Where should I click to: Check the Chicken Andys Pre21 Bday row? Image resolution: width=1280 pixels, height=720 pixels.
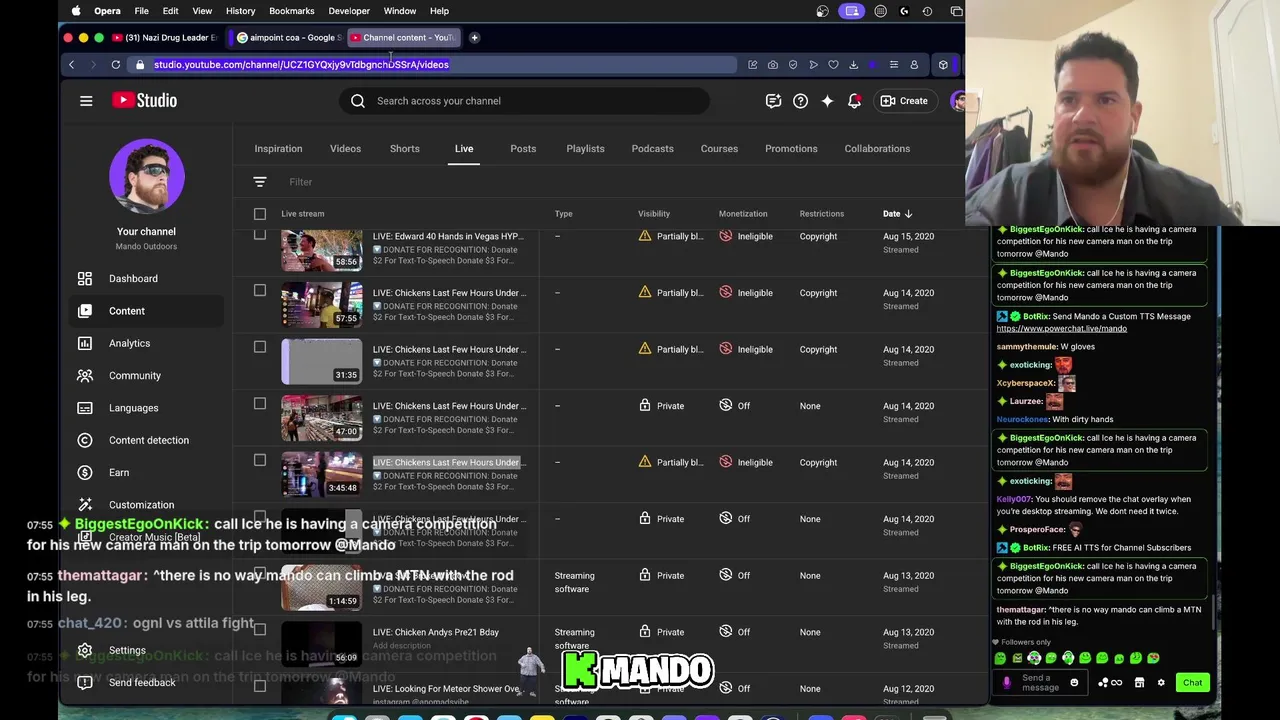tap(260, 630)
